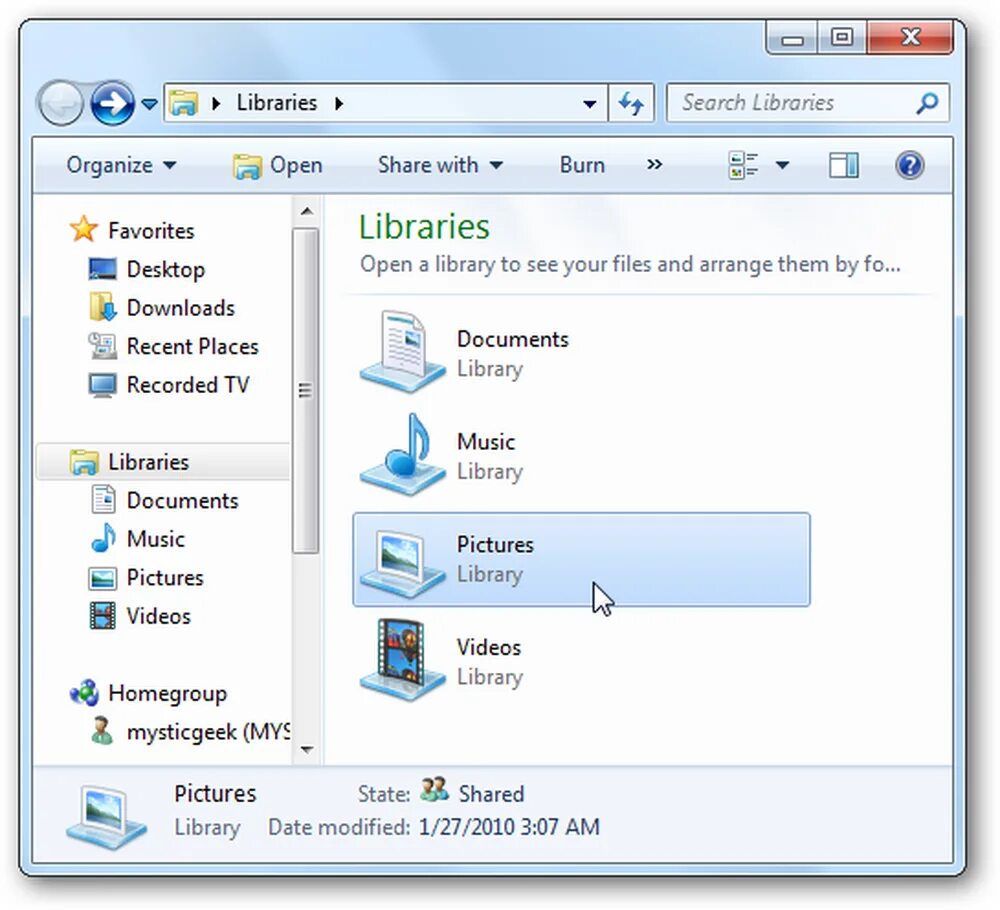The width and height of the screenshot is (1000, 910).
Task: Click the Forward navigation arrow button
Action: [x=112, y=103]
